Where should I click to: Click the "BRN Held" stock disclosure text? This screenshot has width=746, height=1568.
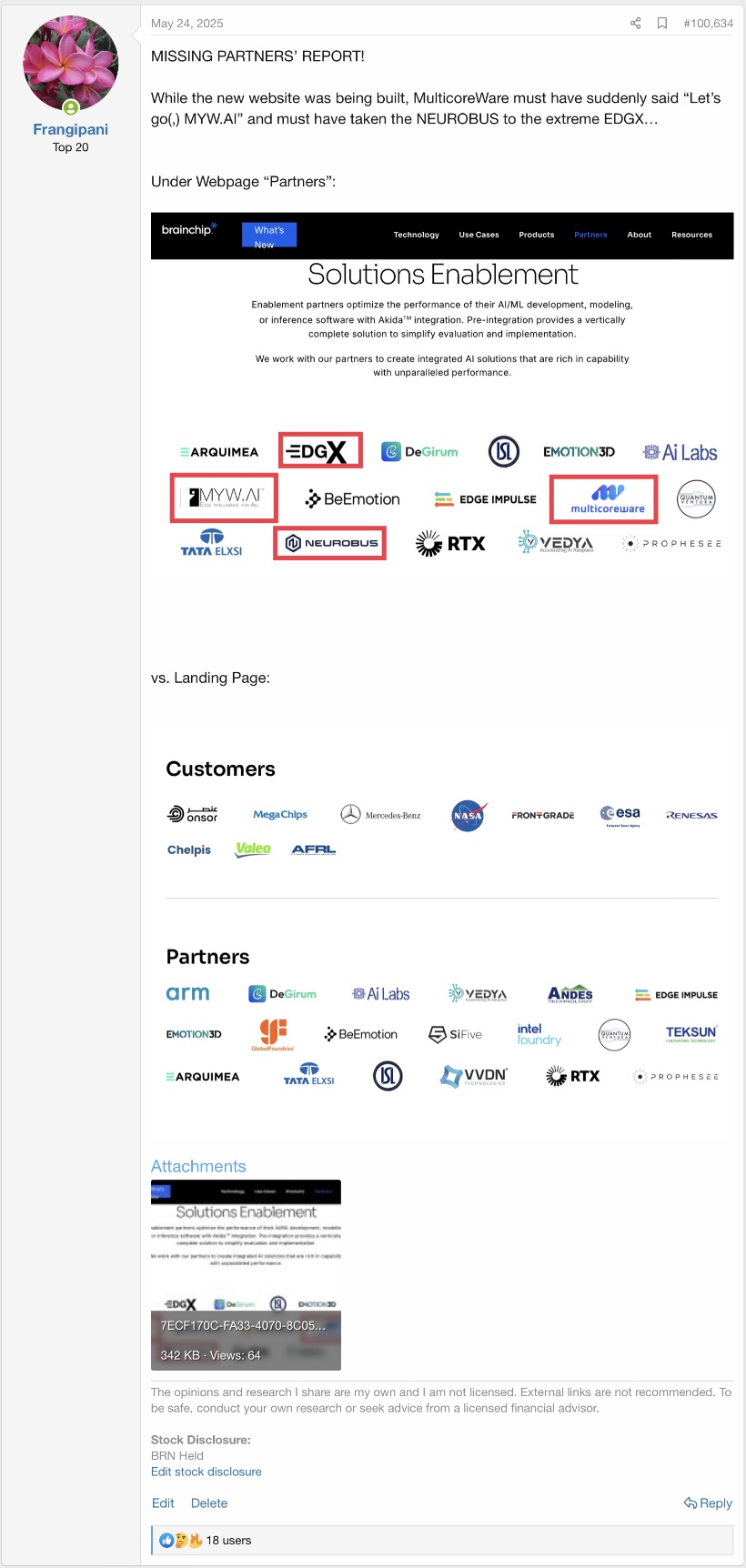(x=177, y=1456)
